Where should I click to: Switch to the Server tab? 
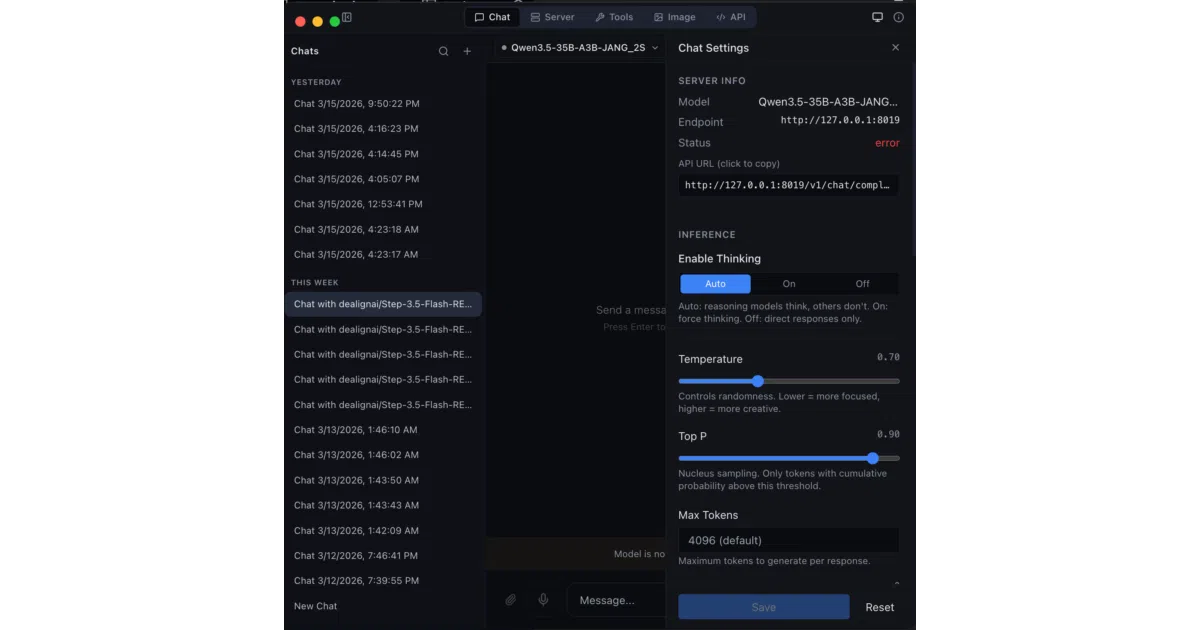point(552,17)
